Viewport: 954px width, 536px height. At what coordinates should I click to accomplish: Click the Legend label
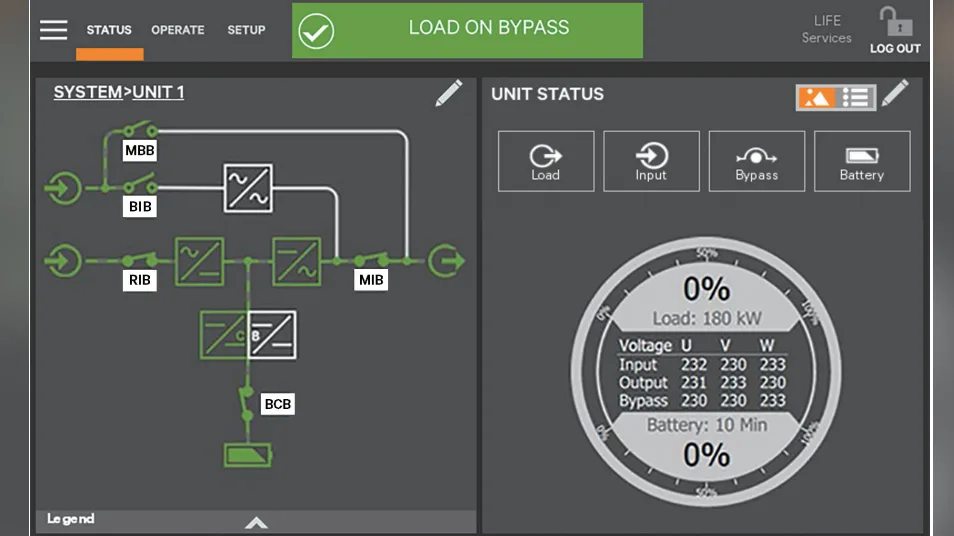(71, 519)
